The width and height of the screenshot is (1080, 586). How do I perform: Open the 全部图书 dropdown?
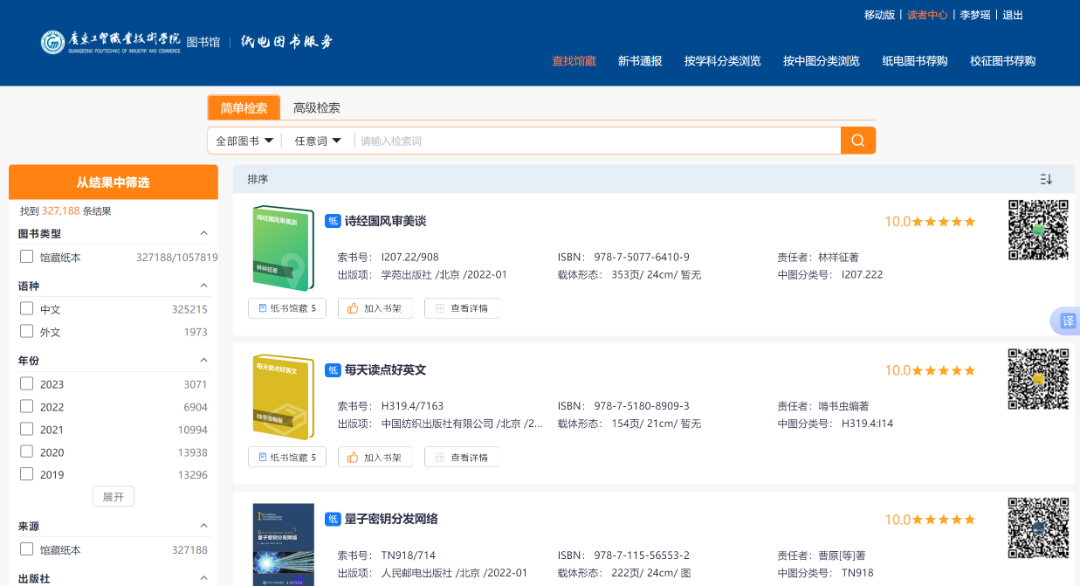click(x=245, y=140)
